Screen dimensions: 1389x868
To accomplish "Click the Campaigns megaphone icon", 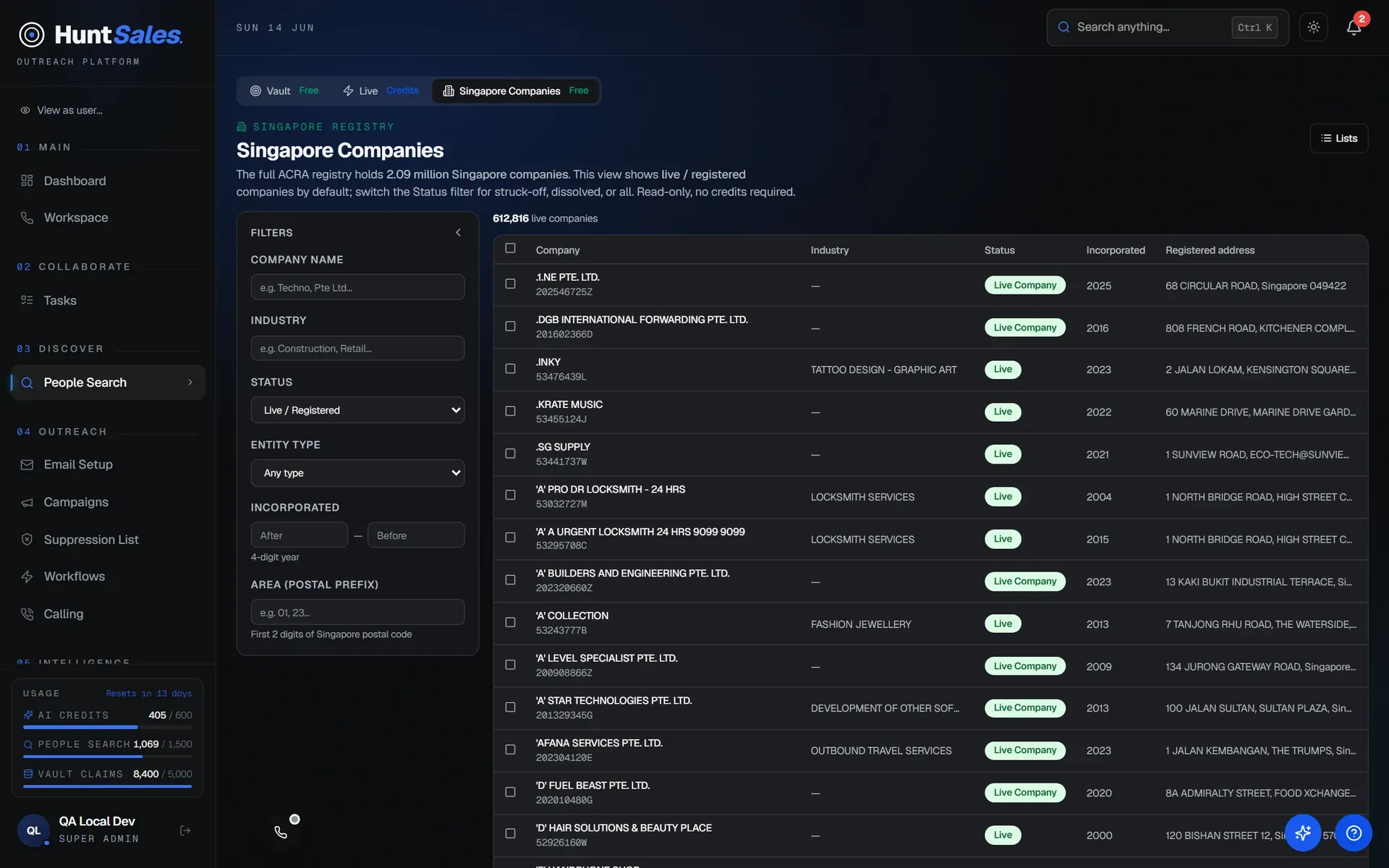I will [x=27, y=502].
